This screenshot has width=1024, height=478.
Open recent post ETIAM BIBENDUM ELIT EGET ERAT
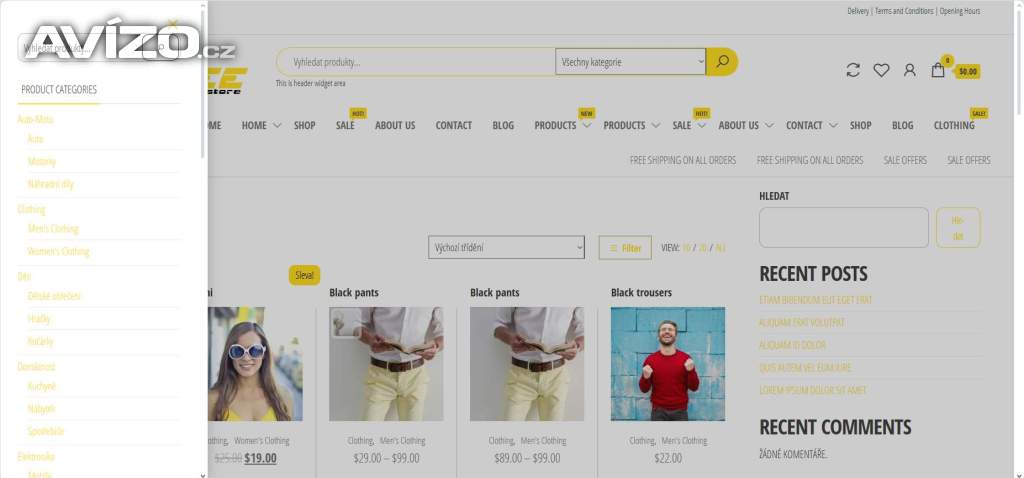[x=816, y=300]
